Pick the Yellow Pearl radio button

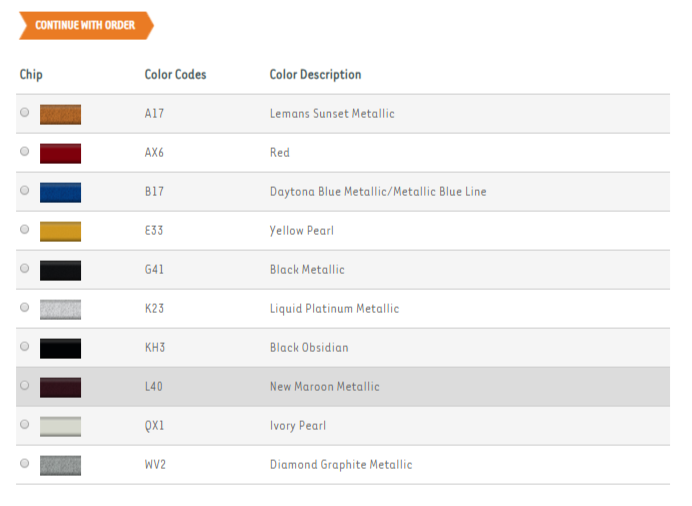pyautogui.click(x=25, y=230)
